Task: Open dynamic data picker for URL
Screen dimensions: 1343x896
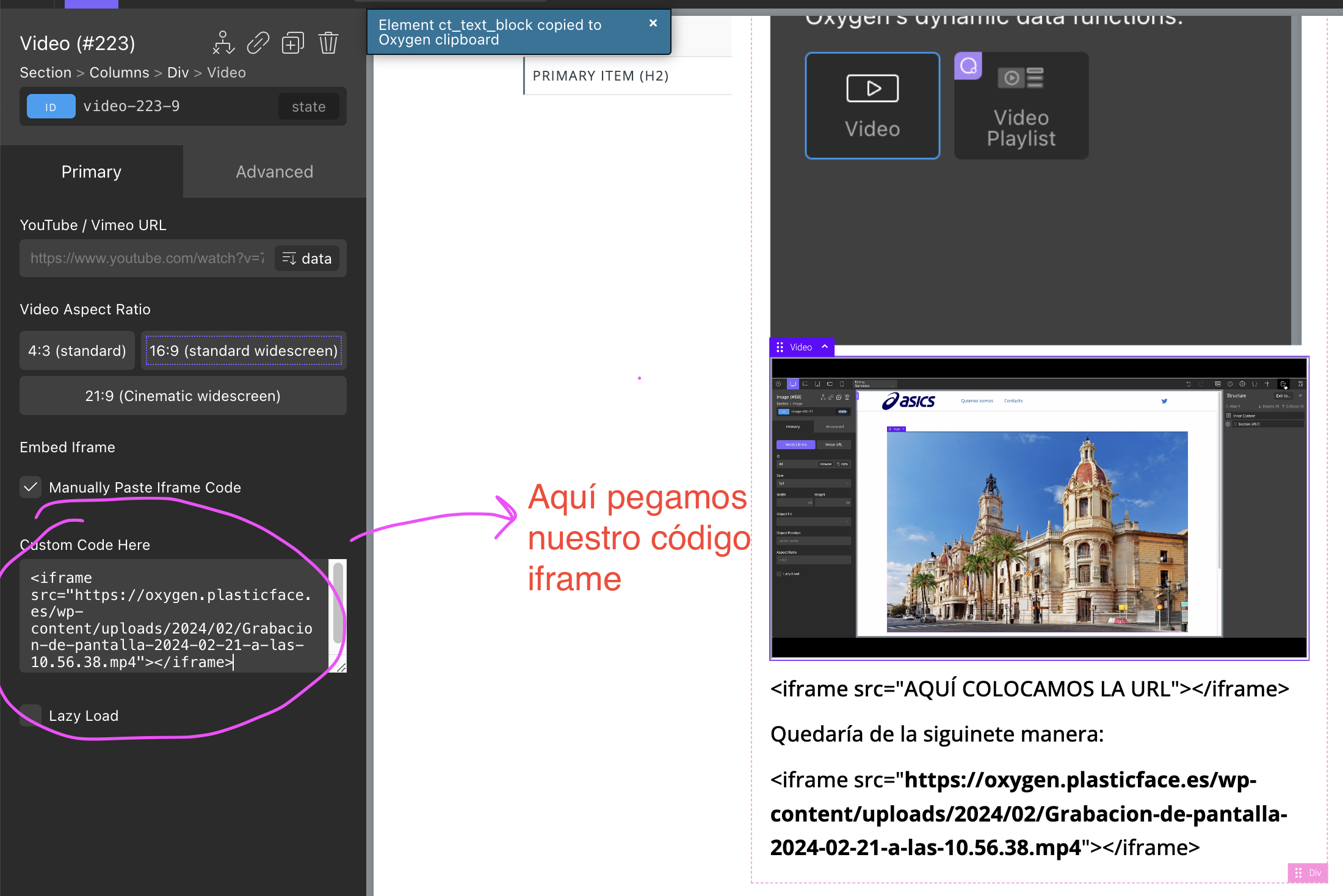Action: (x=307, y=258)
